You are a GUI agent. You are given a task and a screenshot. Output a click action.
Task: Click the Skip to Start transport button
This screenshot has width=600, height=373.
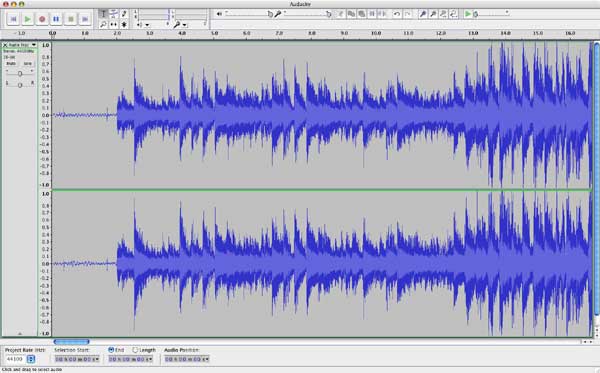coord(13,19)
